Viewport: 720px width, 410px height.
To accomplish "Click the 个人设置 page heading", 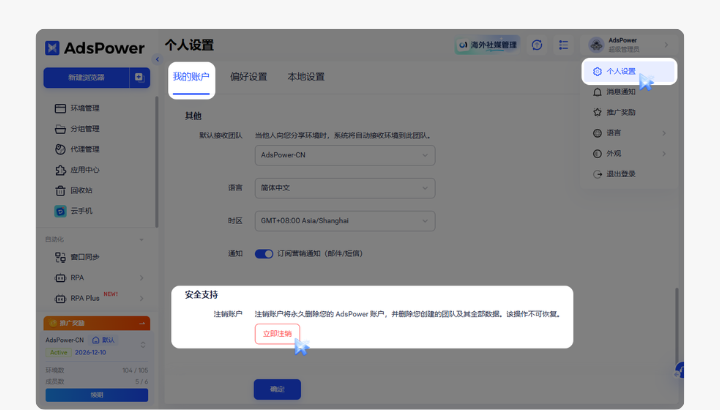I will pos(189,45).
